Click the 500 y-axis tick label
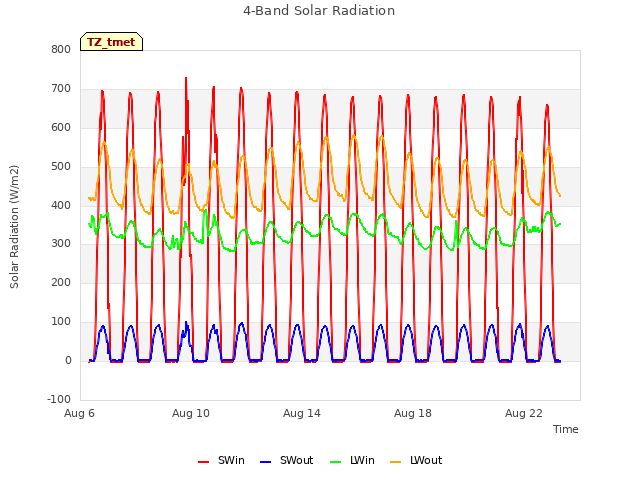640x480 pixels. 61,167
